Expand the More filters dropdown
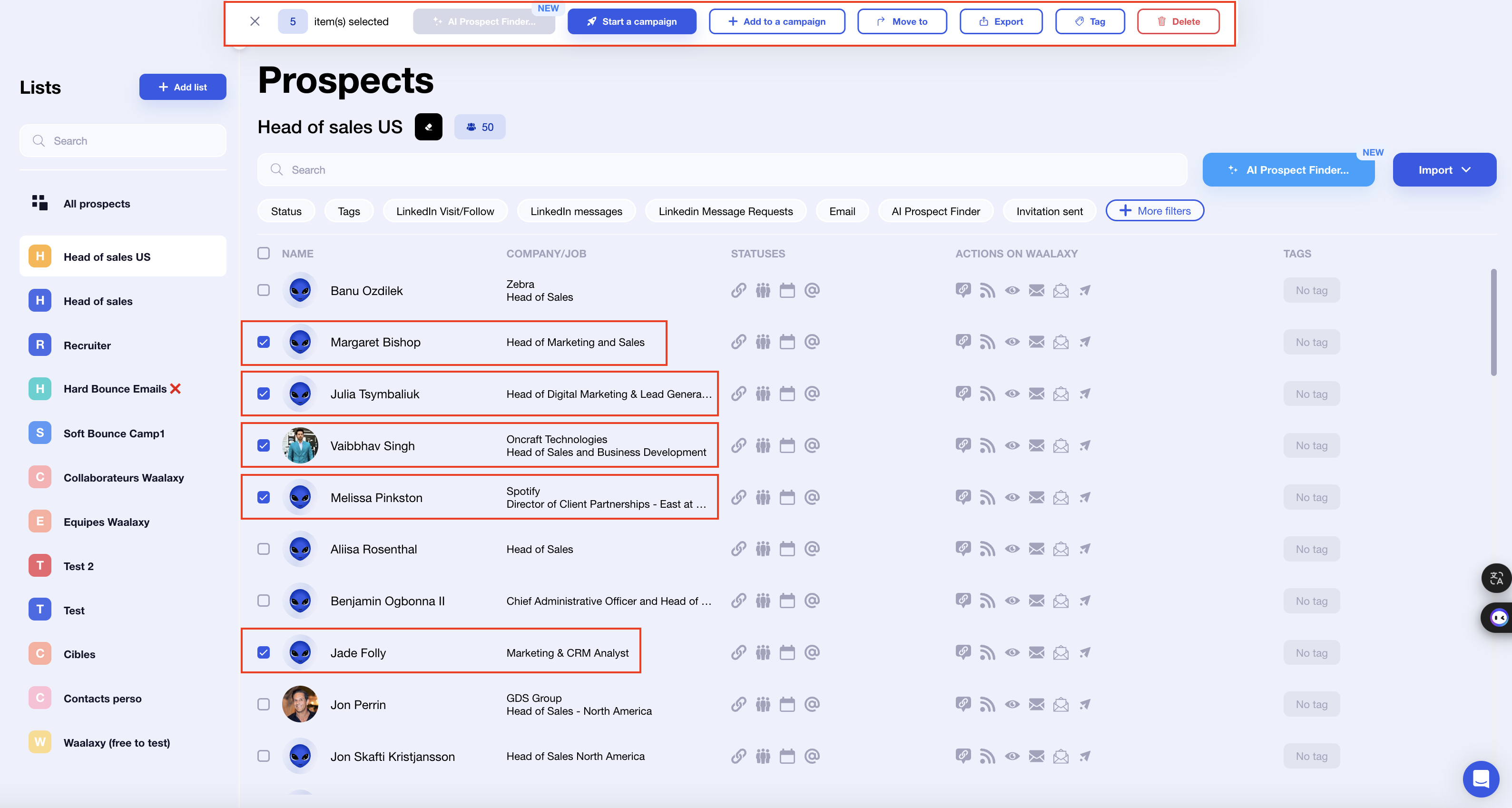The image size is (1512, 808). pos(1155,210)
